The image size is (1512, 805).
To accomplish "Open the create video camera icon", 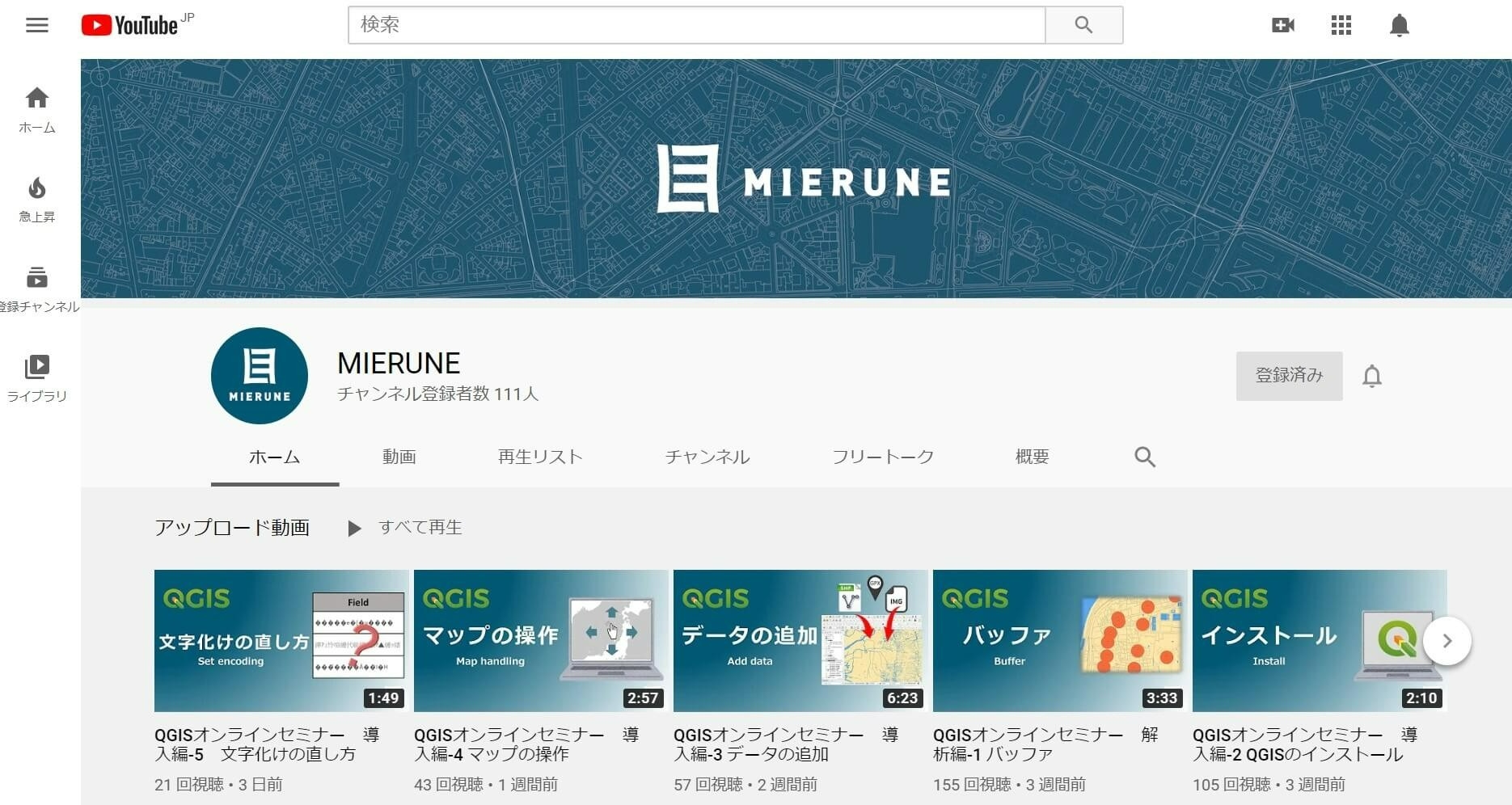I will 1283,25.
